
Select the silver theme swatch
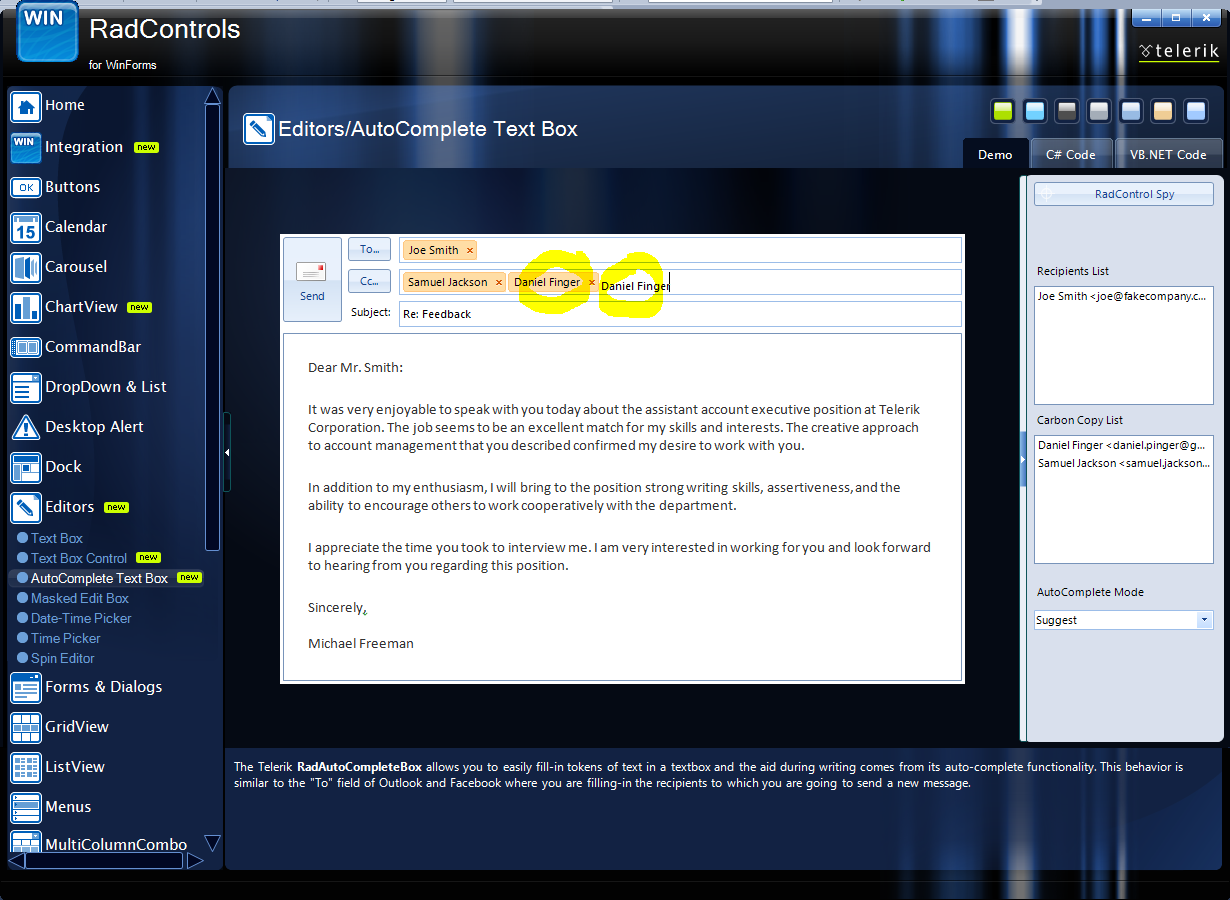[x=1099, y=111]
